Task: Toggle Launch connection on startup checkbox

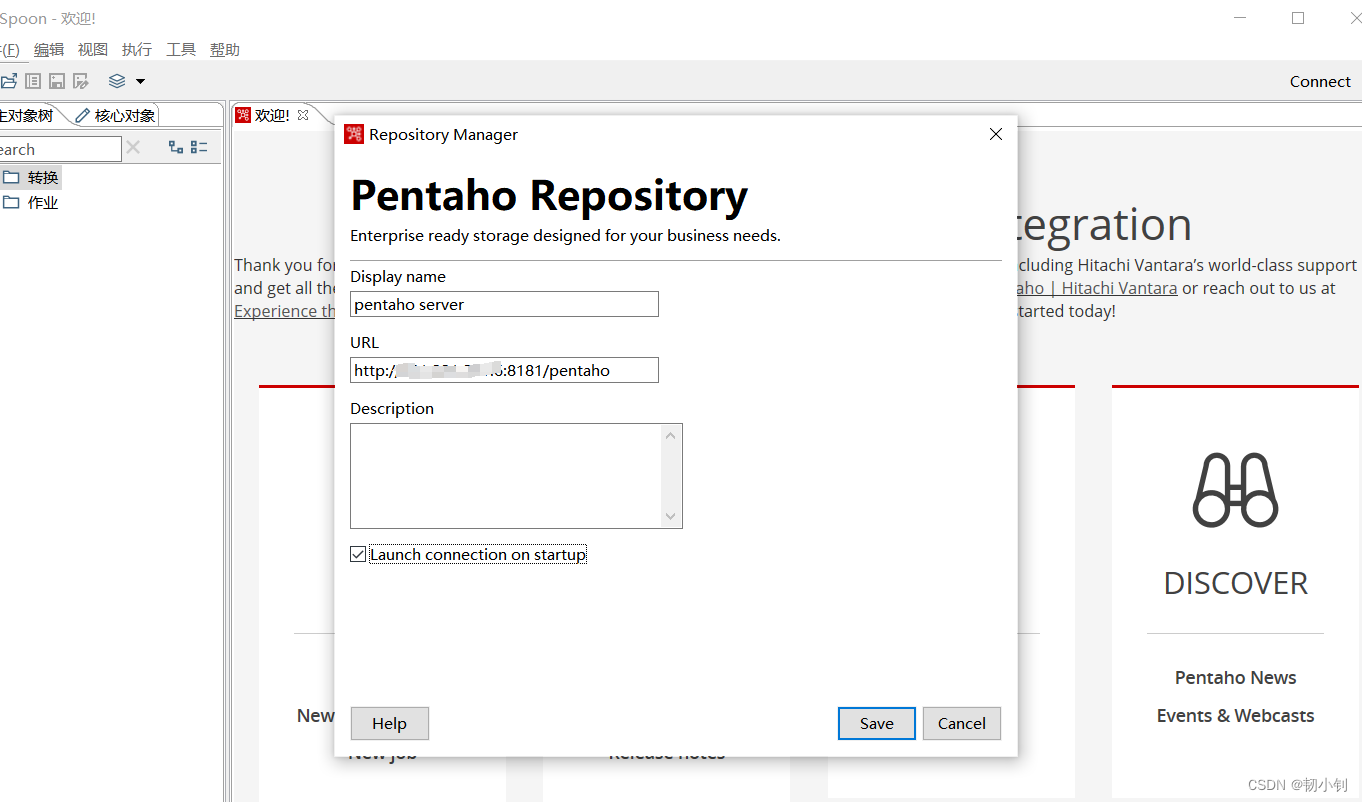Action: [358, 554]
